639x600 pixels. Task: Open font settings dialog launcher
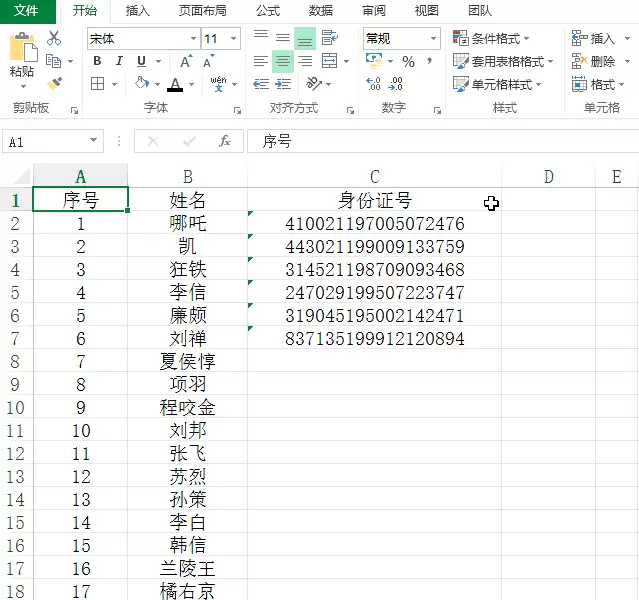coord(237,110)
